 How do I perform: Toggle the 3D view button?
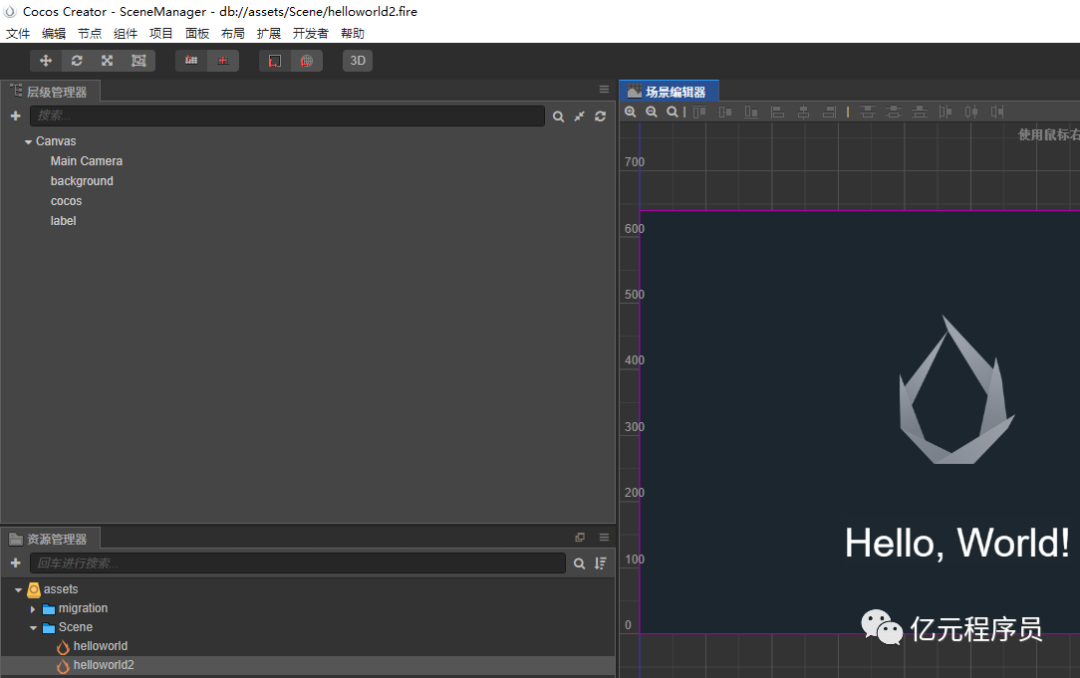point(357,61)
